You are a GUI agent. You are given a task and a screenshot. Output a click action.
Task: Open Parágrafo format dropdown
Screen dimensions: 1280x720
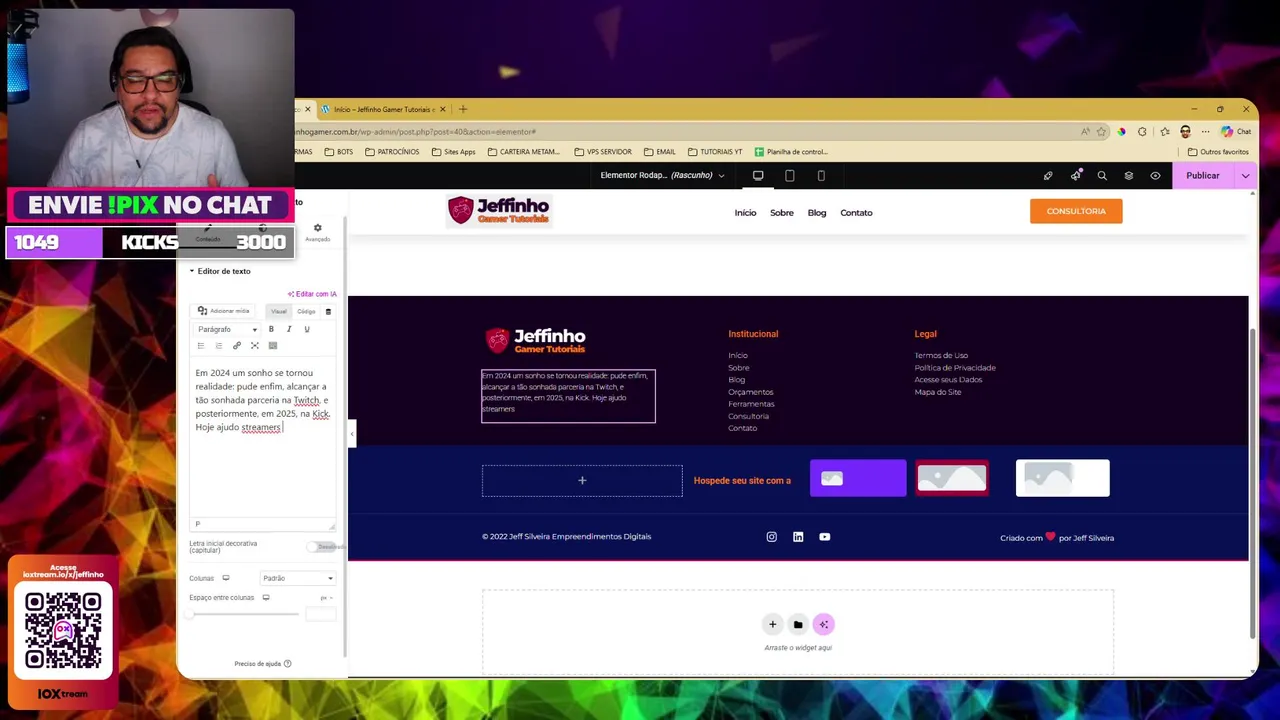[x=227, y=329]
